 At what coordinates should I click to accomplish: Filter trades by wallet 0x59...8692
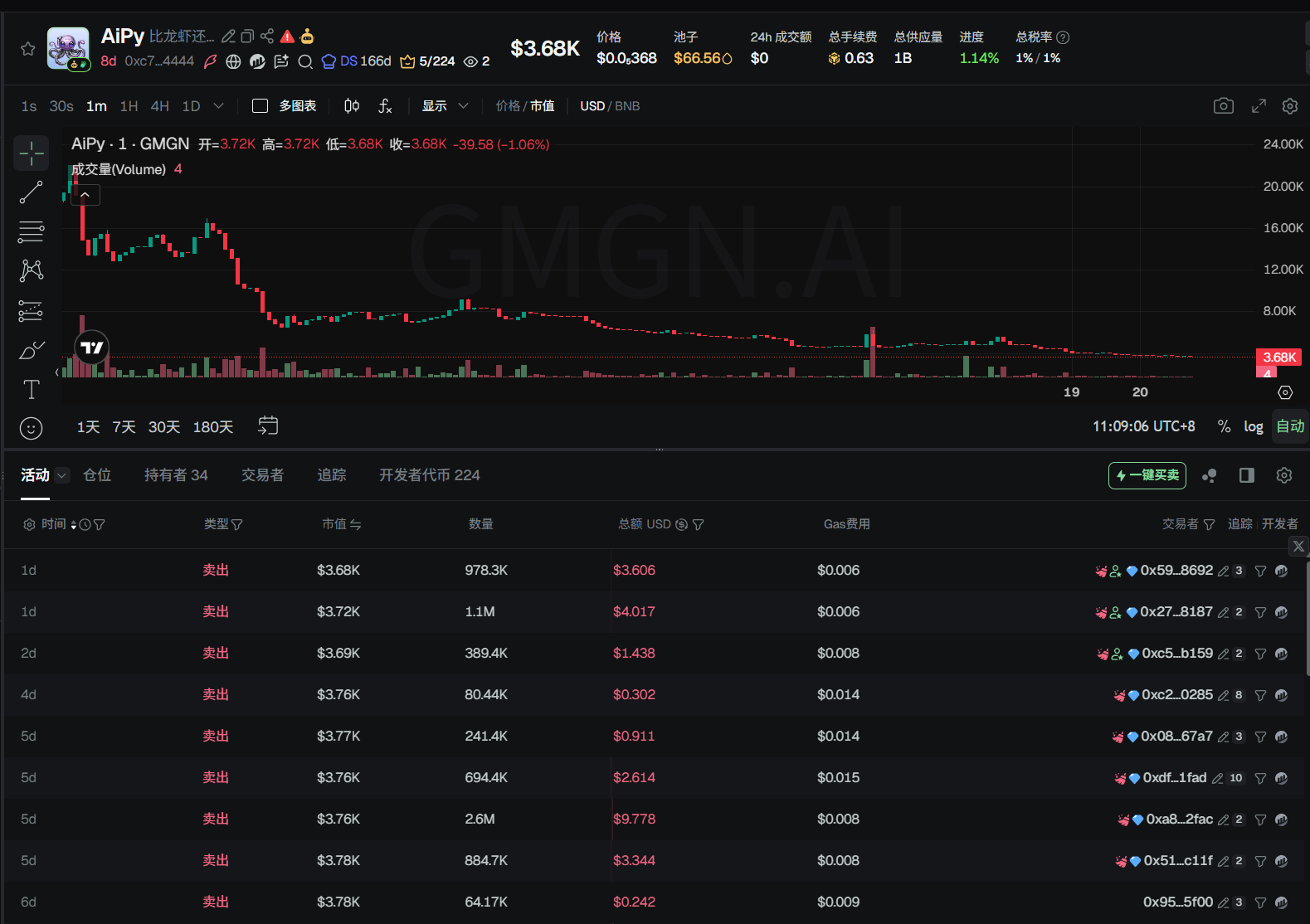[x=1260, y=571]
